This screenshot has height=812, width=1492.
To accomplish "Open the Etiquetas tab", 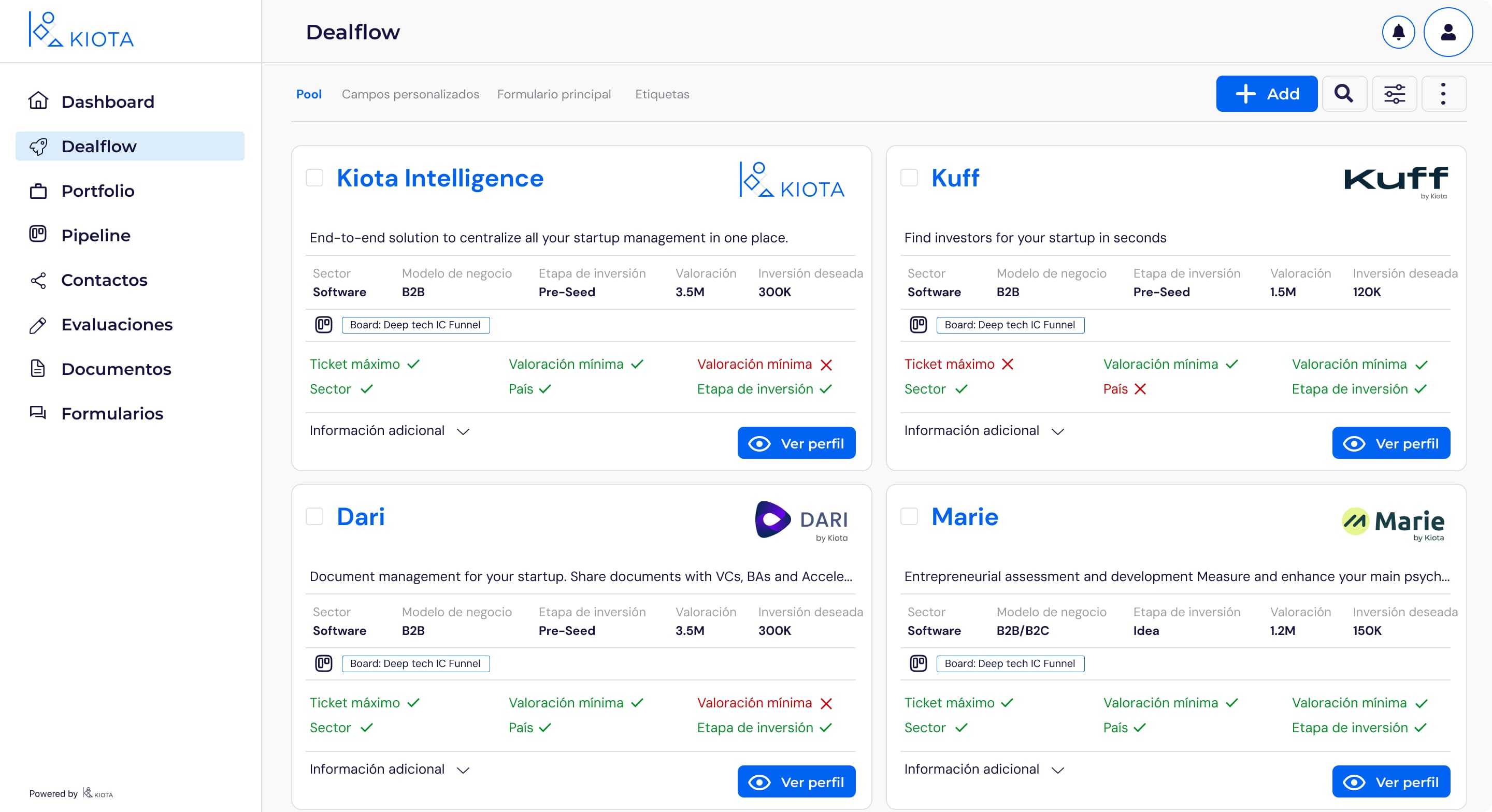I will pos(662,94).
